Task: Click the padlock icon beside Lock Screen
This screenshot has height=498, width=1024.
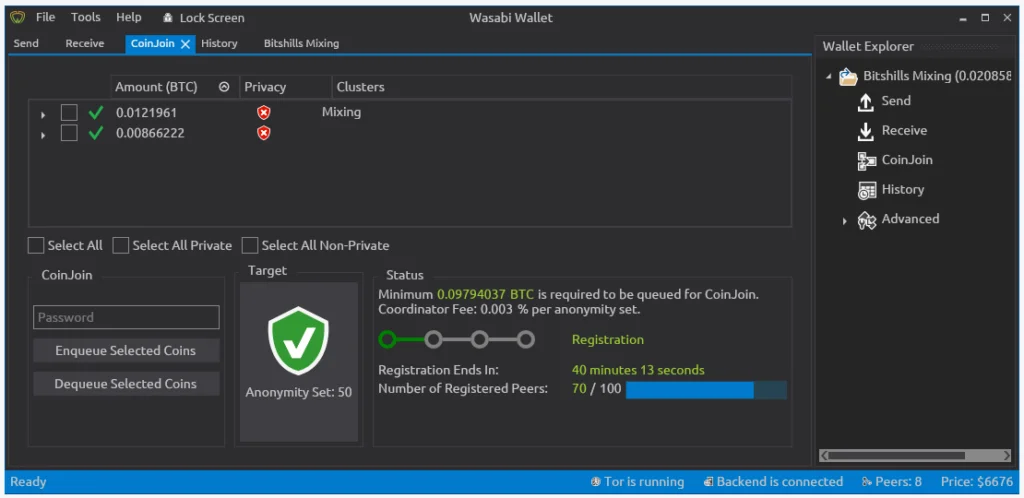Action: tap(168, 18)
